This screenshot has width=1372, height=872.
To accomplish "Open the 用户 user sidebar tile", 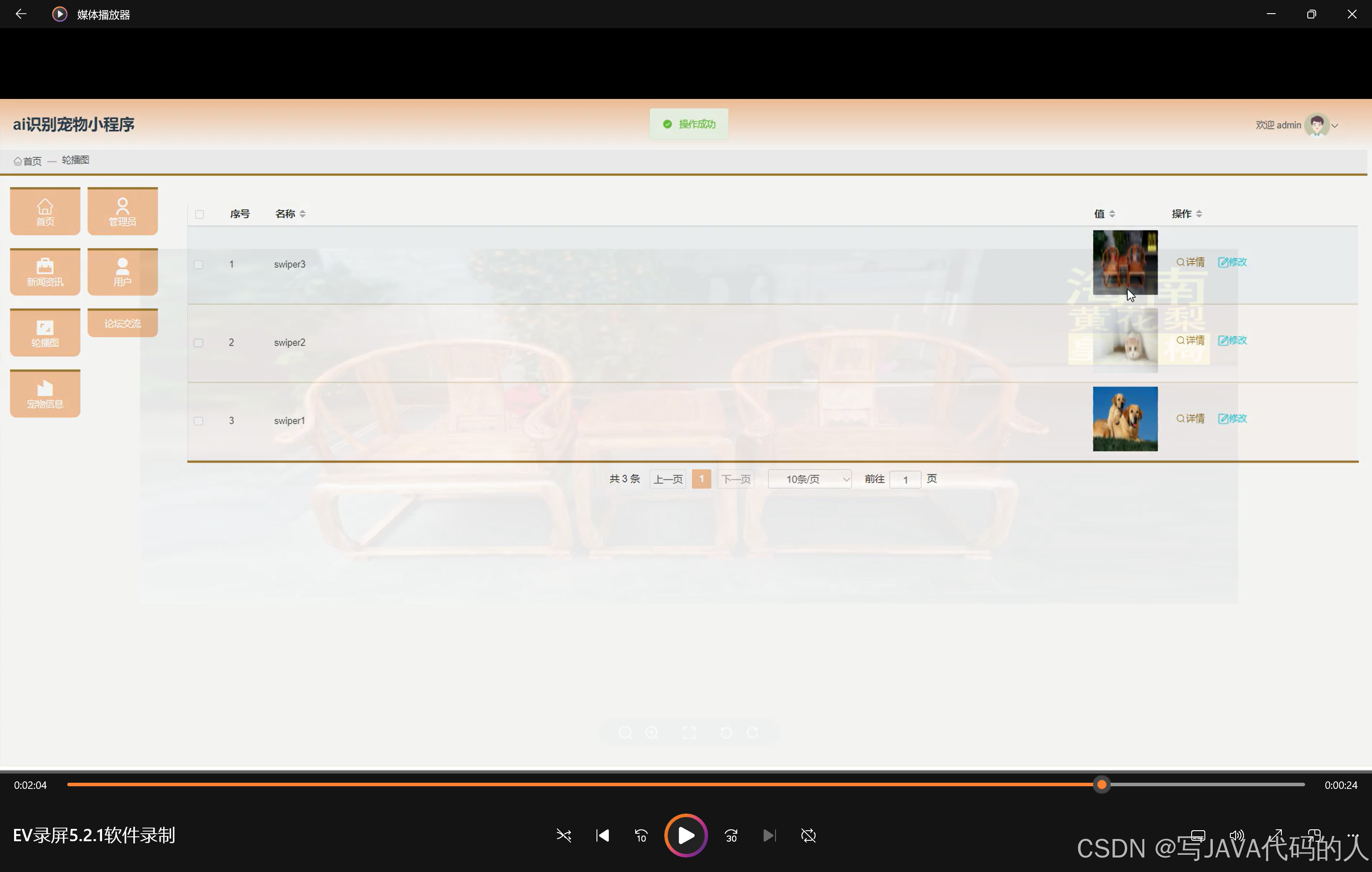I will click(122, 272).
